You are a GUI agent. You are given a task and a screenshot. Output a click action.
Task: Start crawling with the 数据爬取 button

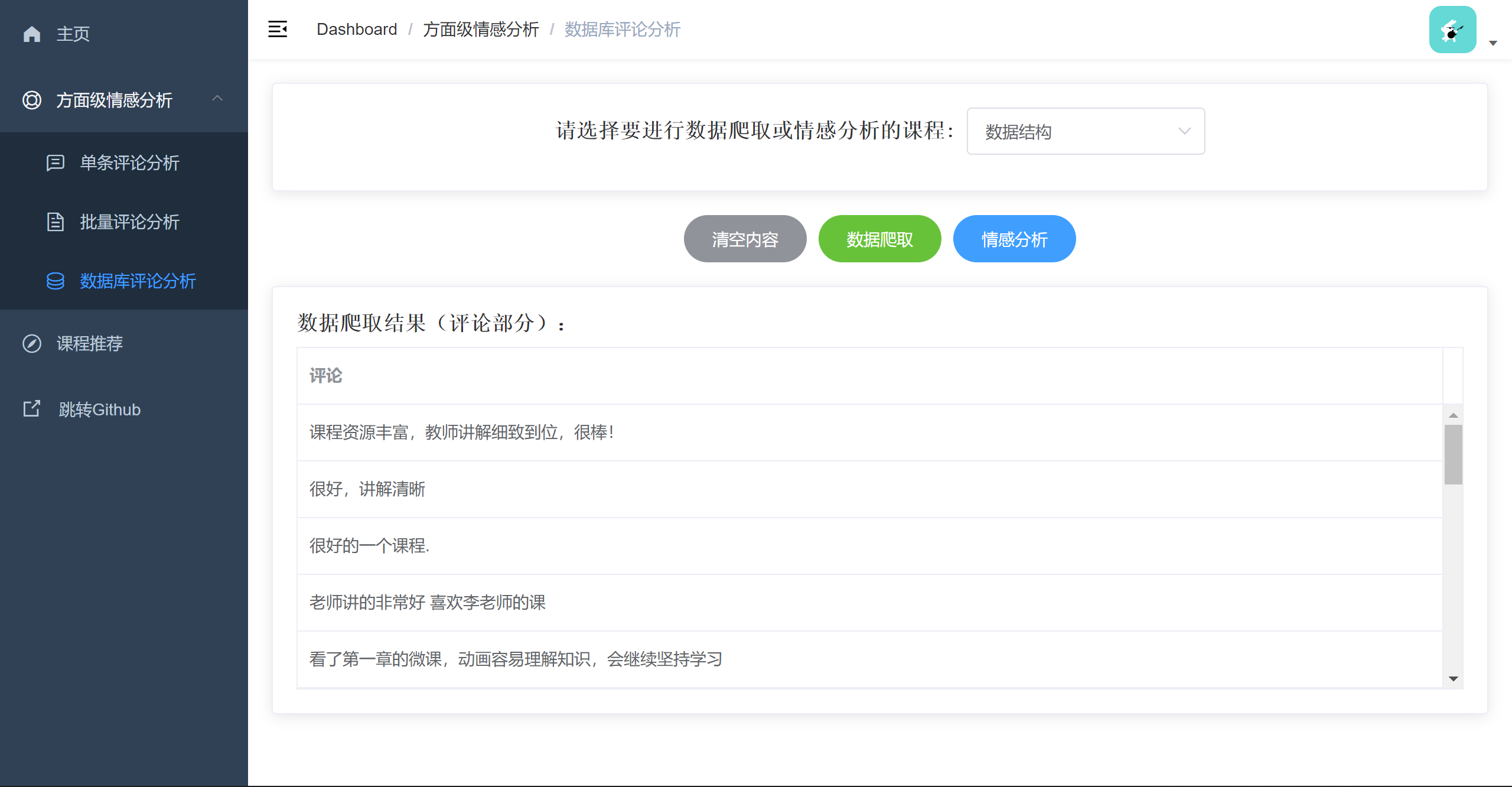[879, 239]
